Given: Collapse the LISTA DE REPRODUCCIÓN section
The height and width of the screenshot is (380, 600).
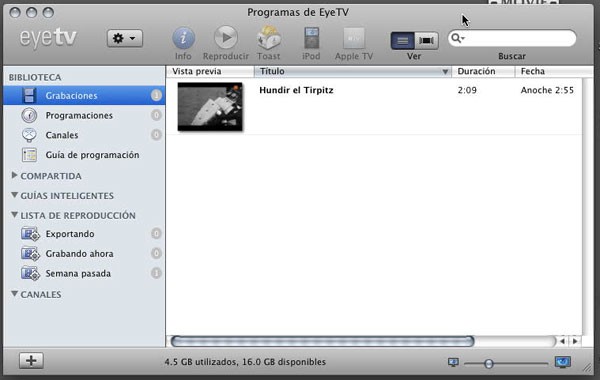Looking at the screenshot, I should pyautogui.click(x=14, y=215).
